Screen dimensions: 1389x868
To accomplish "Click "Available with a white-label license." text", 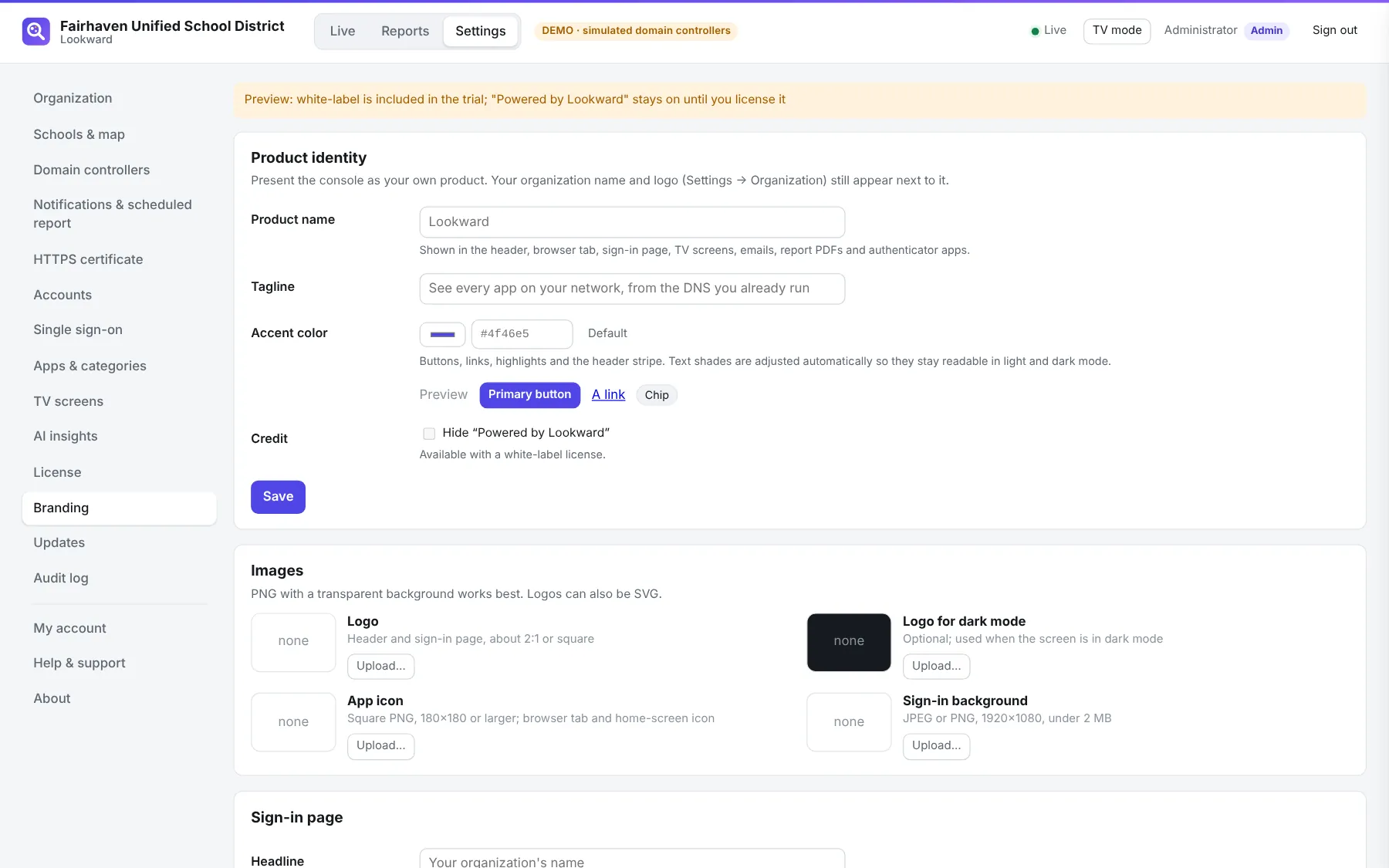I will click(x=512, y=454).
